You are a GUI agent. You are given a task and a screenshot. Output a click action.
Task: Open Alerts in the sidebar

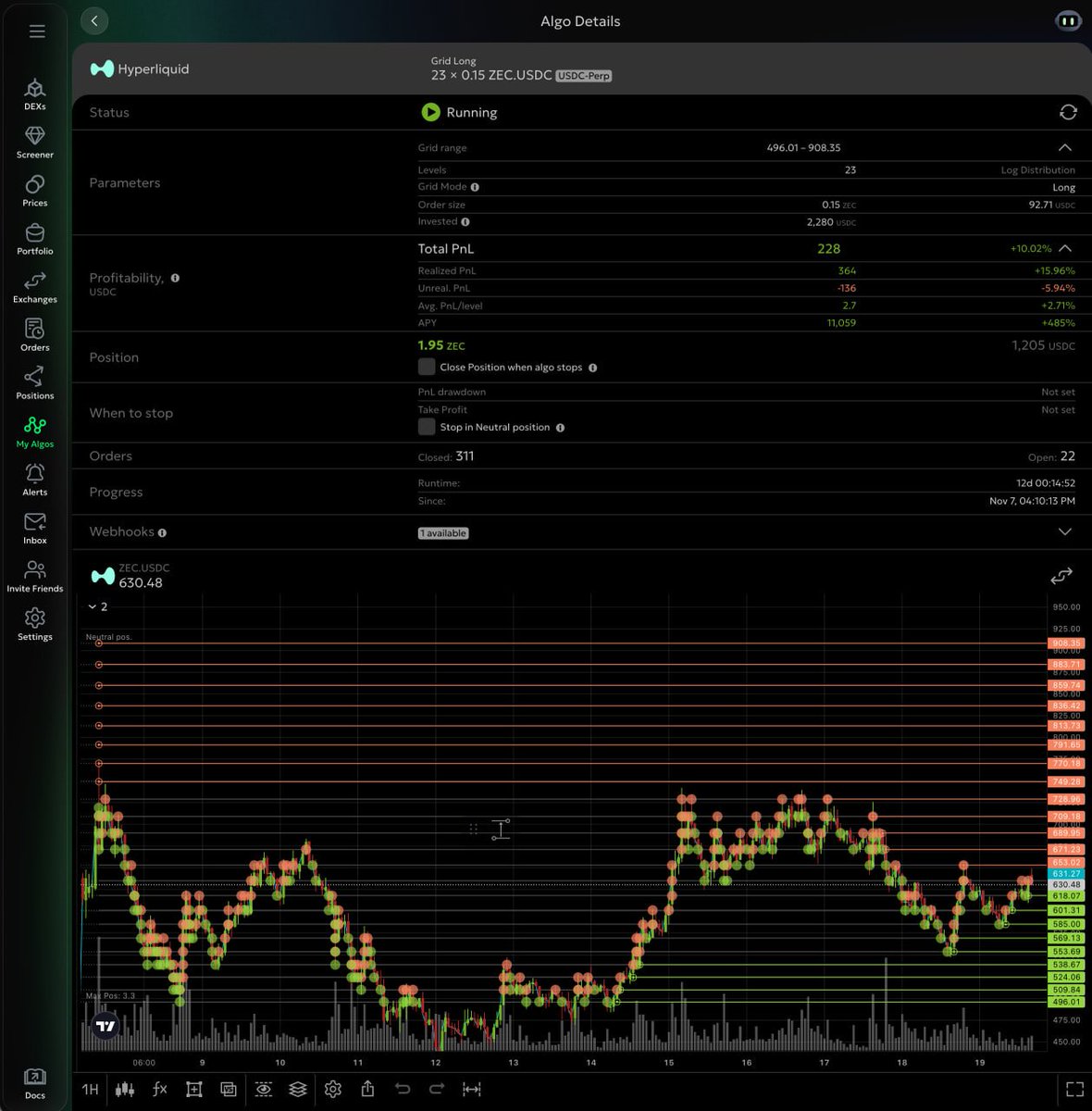coord(34,479)
